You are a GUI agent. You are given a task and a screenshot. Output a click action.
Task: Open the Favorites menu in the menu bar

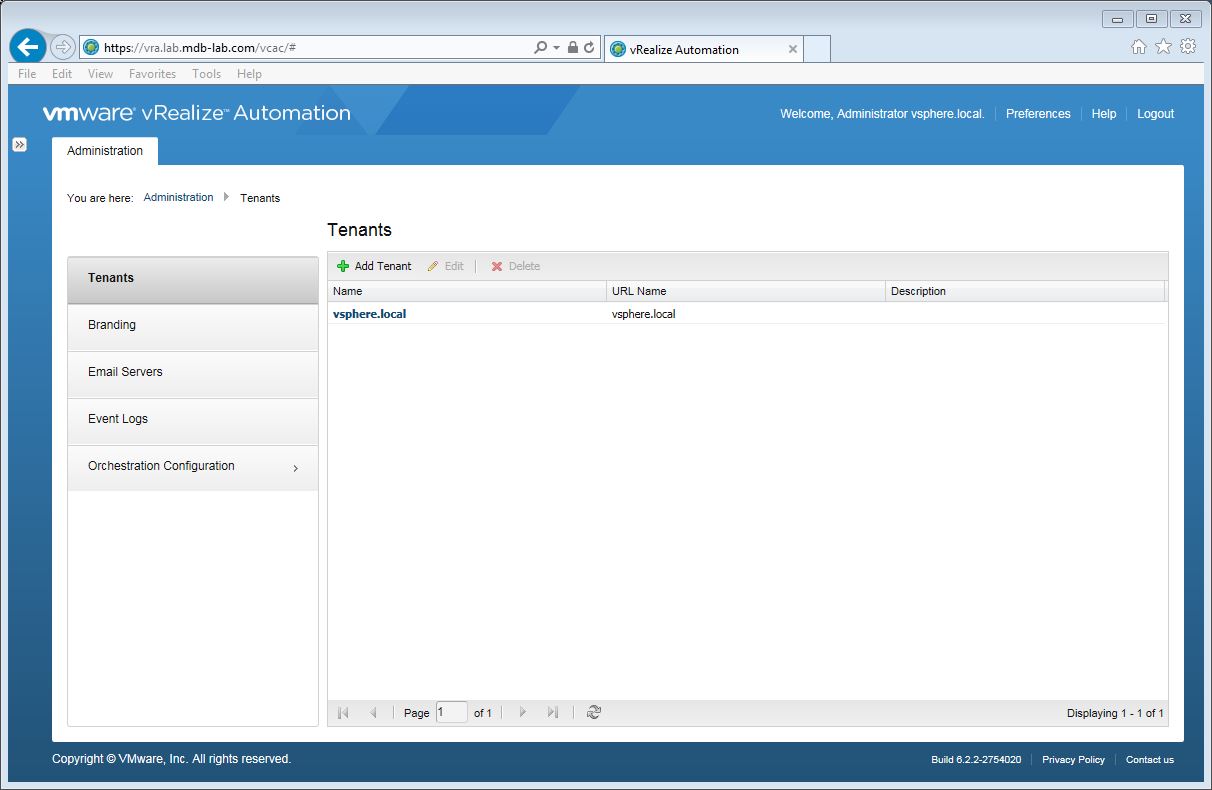[x=152, y=74]
